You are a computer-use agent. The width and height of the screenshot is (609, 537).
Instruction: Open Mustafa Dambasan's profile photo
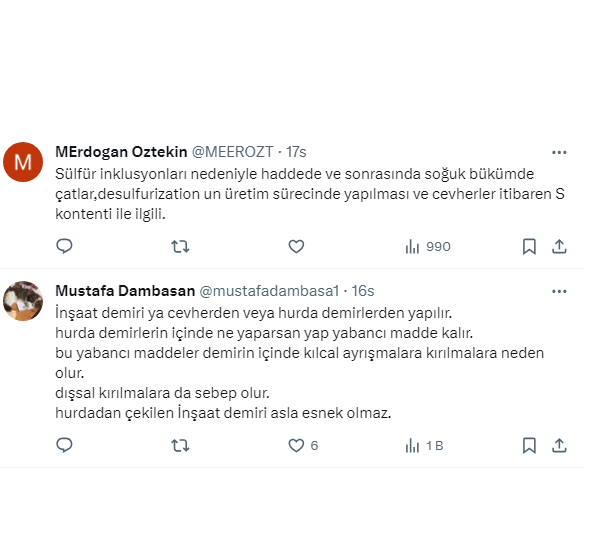(24, 300)
